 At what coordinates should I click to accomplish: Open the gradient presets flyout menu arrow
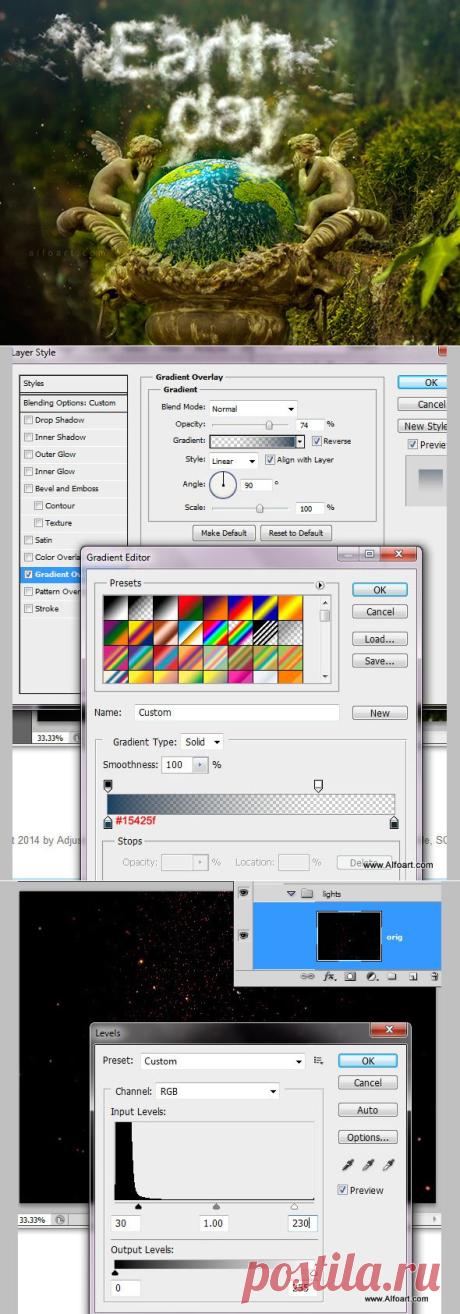click(320, 585)
